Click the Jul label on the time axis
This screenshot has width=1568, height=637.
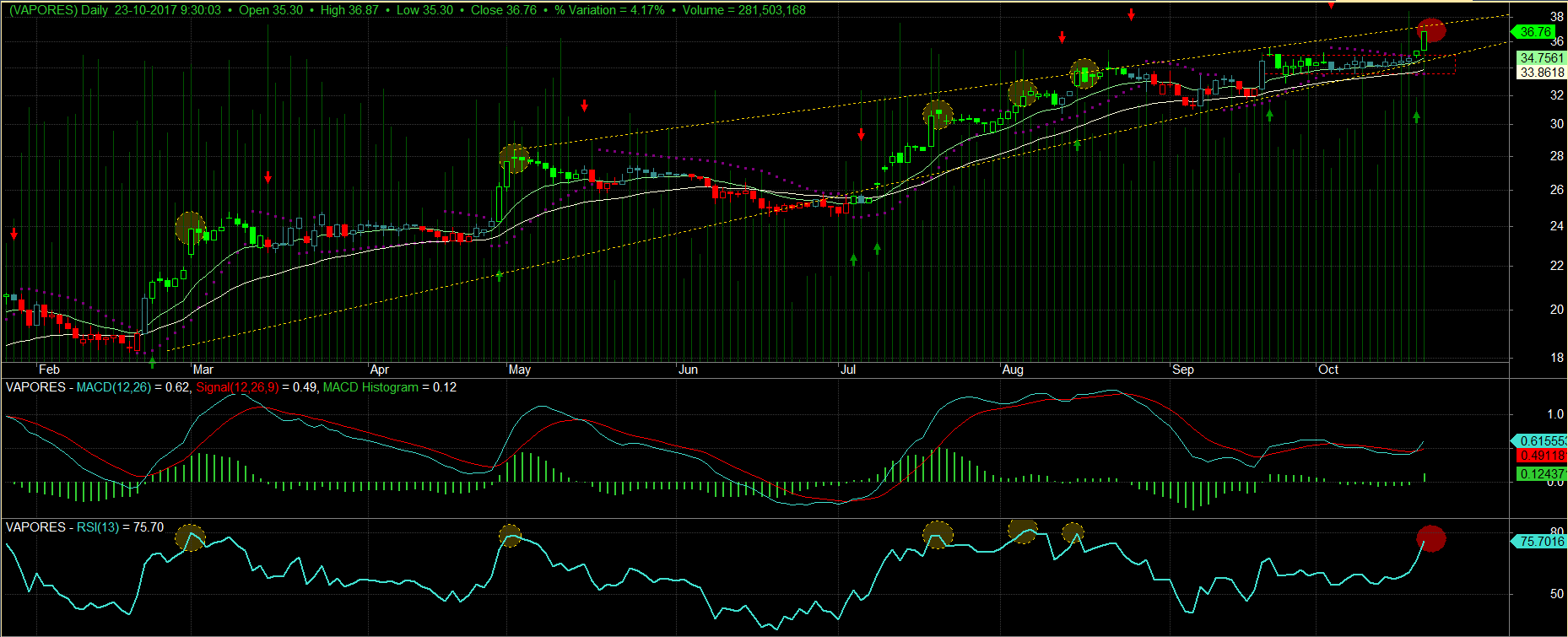click(x=847, y=370)
